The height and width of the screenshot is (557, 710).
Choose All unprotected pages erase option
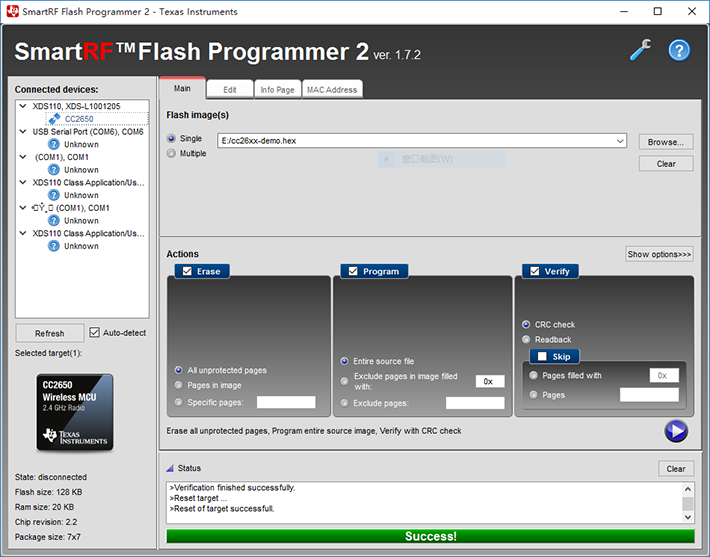[178, 370]
